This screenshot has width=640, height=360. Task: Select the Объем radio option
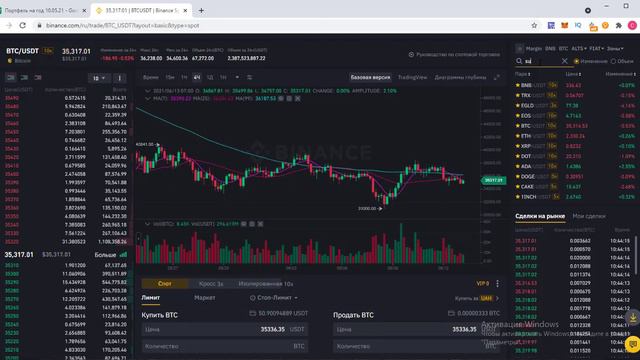pos(613,61)
